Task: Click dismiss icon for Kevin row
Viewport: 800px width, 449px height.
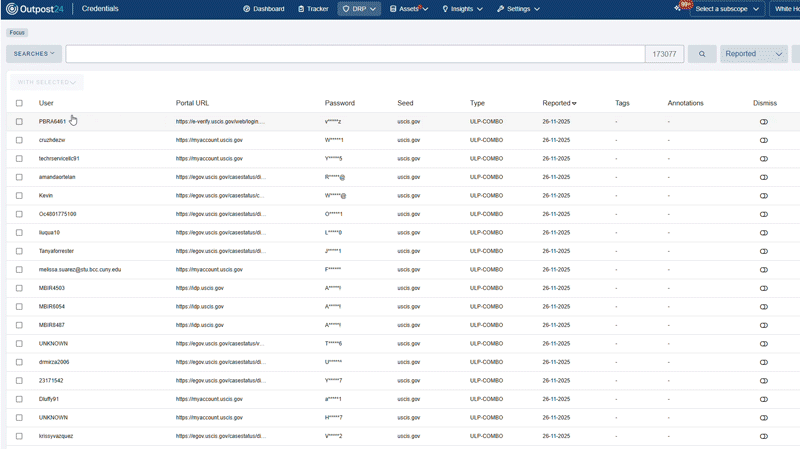Action: (x=763, y=195)
